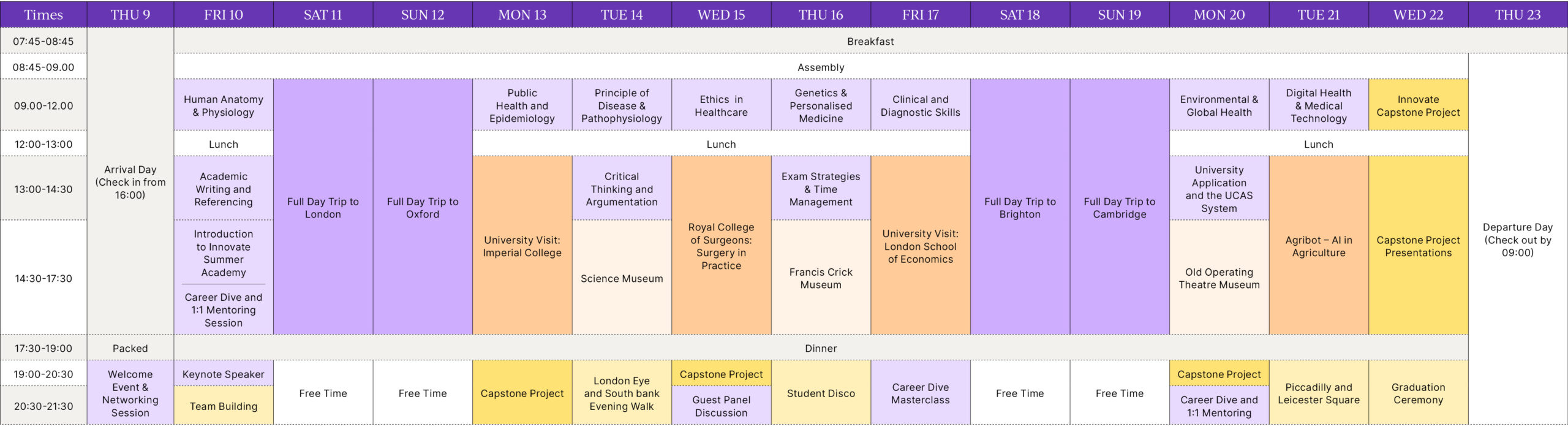The height and width of the screenshot is (432, 1568).
Task: Click Welcome Event & Networking Session cell
Action: pyautogui.click(x=130, y=393)
